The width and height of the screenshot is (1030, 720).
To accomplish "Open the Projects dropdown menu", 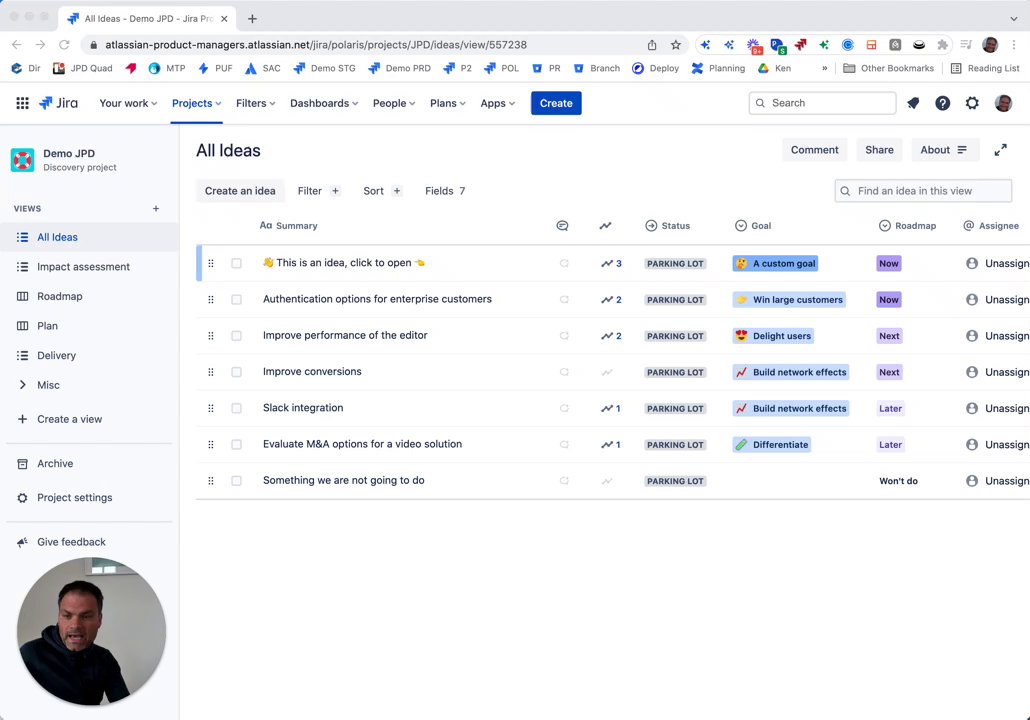I will click(196, 103).
